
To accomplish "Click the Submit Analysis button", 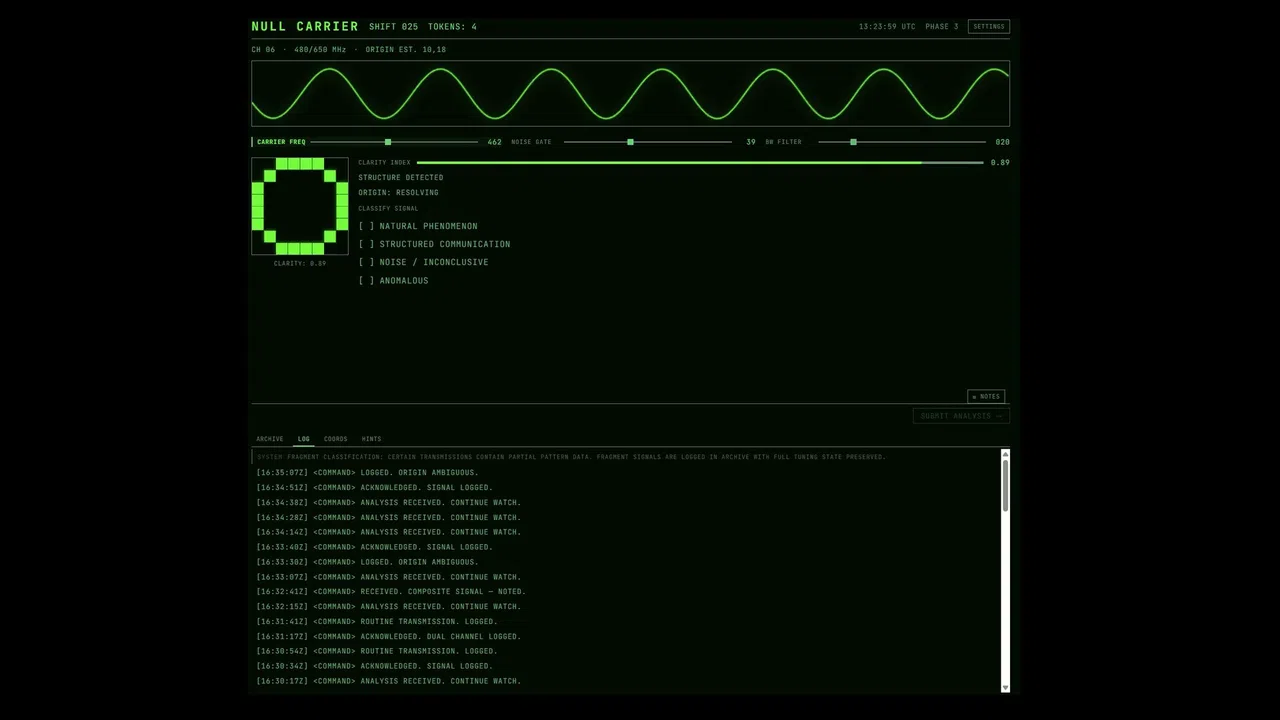I will click(961, 416).
